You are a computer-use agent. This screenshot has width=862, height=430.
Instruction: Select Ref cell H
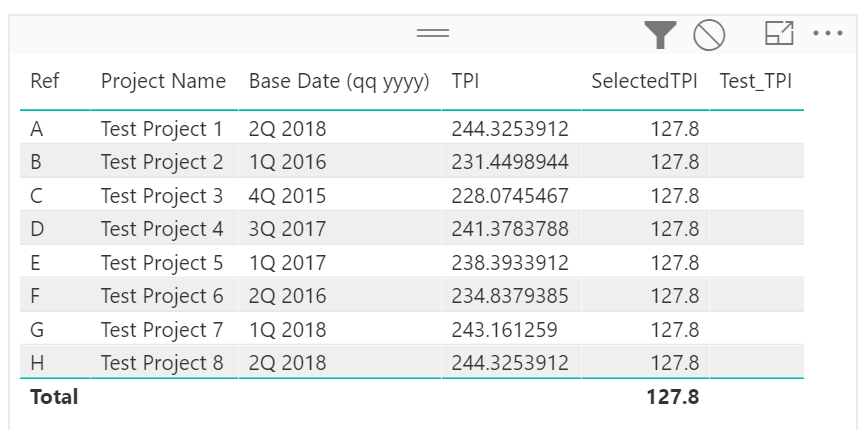[x=37, y=363]
